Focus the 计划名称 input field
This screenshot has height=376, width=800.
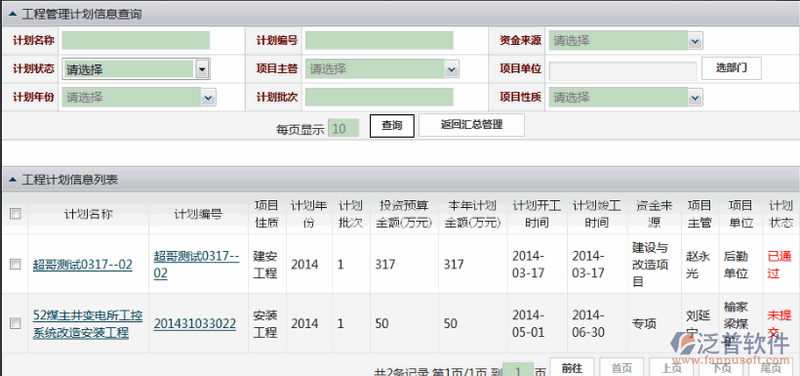pyautogui.click(x=136, y=41)
